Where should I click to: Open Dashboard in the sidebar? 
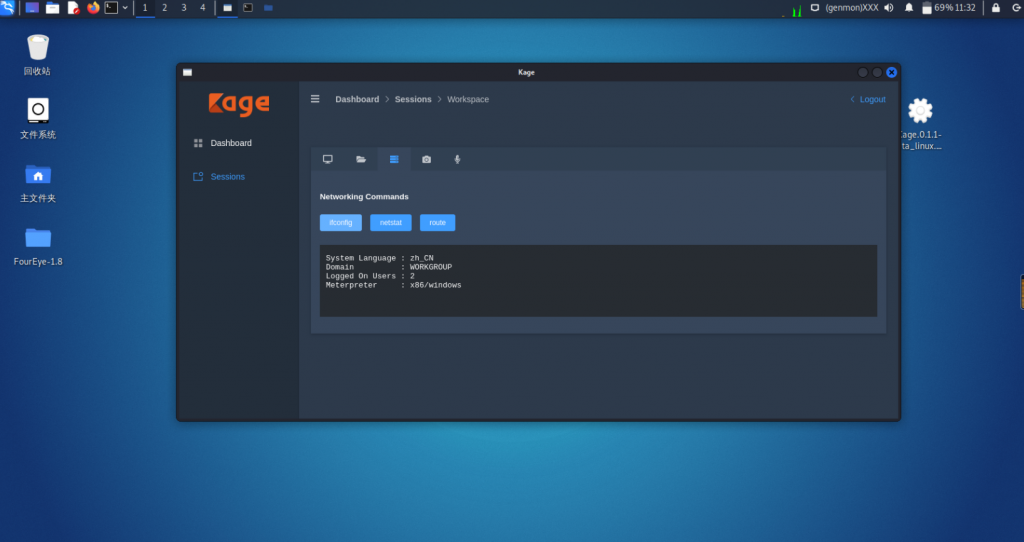(231, 143)
